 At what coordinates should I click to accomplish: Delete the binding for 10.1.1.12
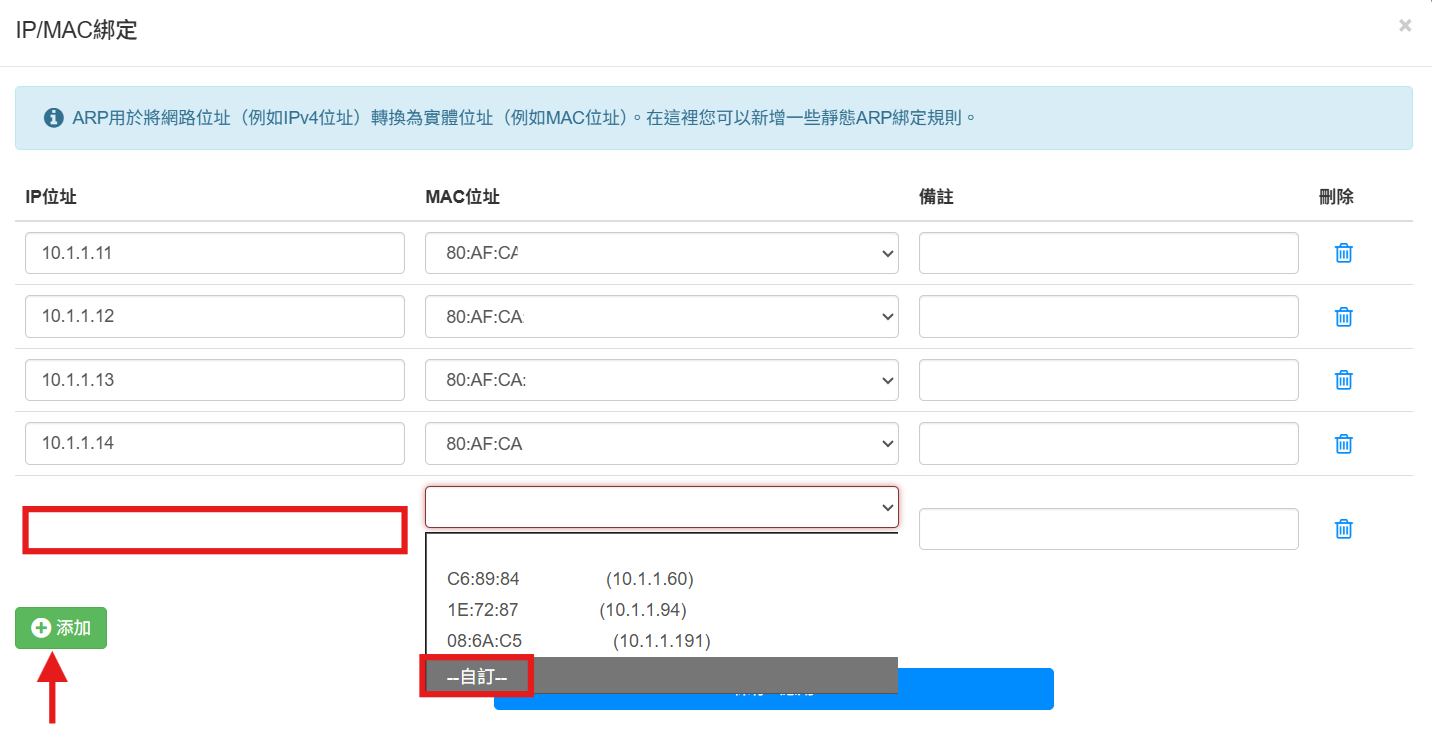tap(1343, 316)
